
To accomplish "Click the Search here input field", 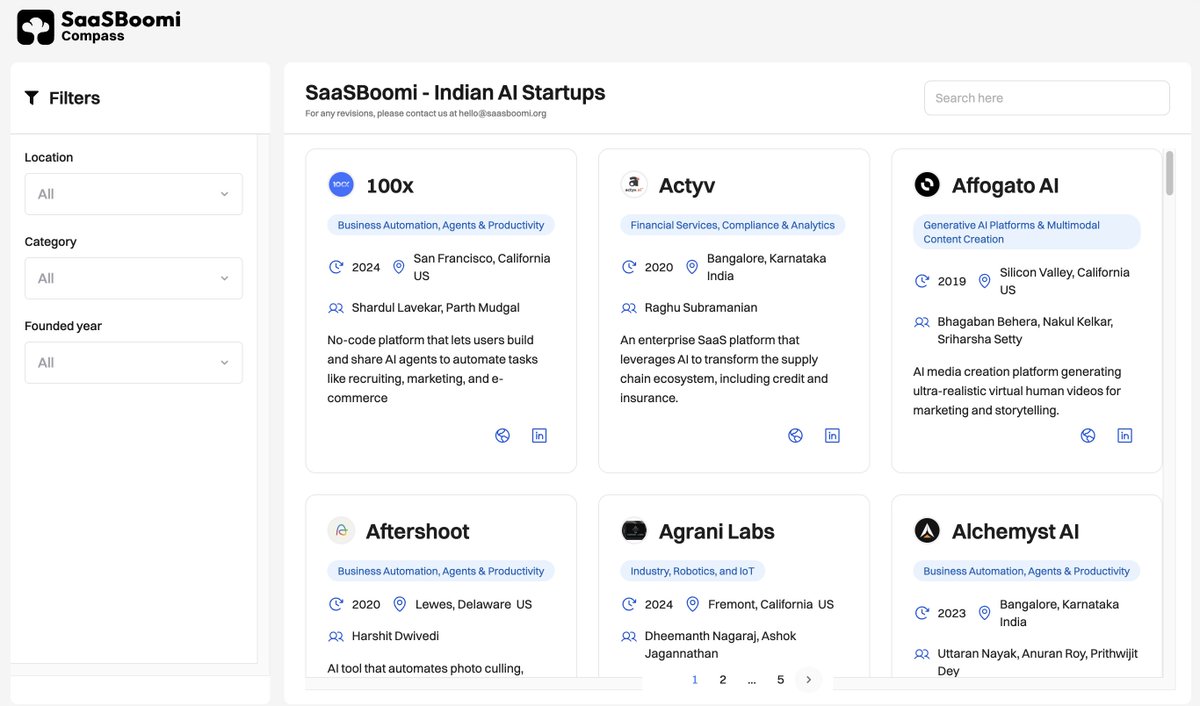I will click(x=1047, y=98).
